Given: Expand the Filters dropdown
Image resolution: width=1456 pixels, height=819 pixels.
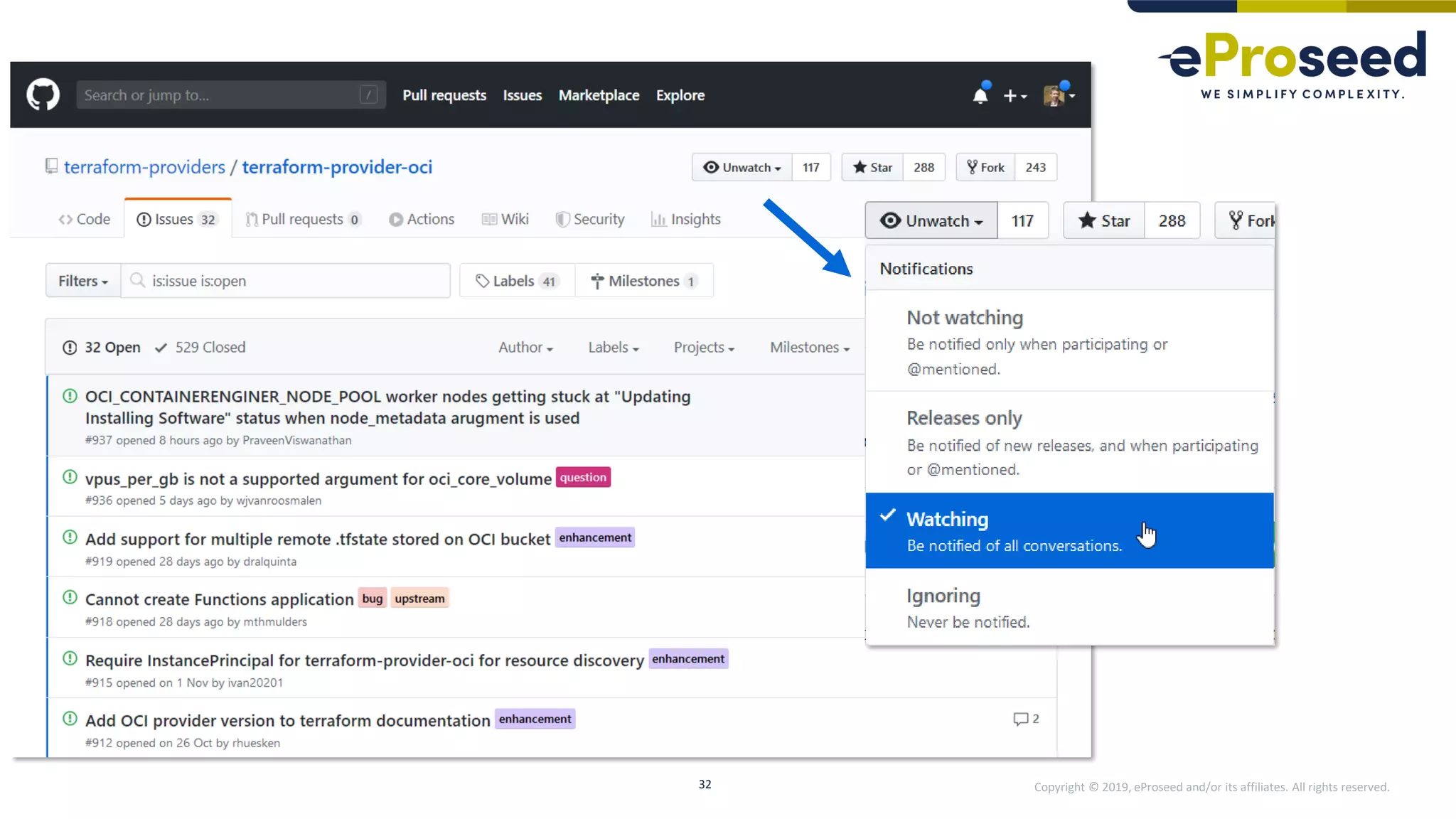Looking at the screenshot, I should pyautogui.click(x=83, y=281).
